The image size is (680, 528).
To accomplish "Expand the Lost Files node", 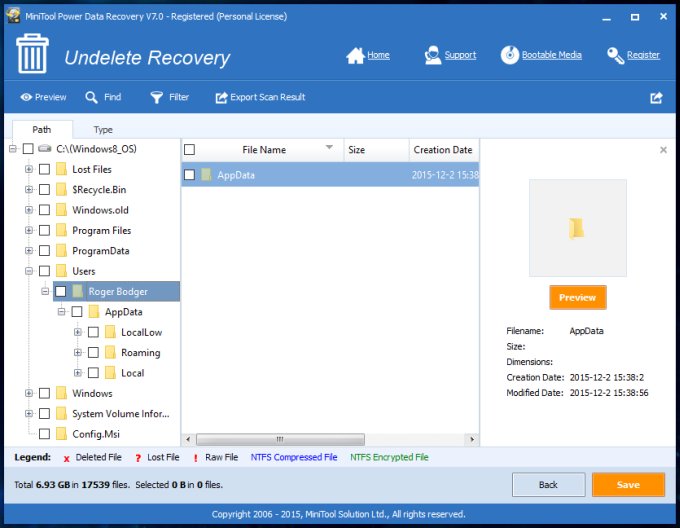I will pos(29,169).
